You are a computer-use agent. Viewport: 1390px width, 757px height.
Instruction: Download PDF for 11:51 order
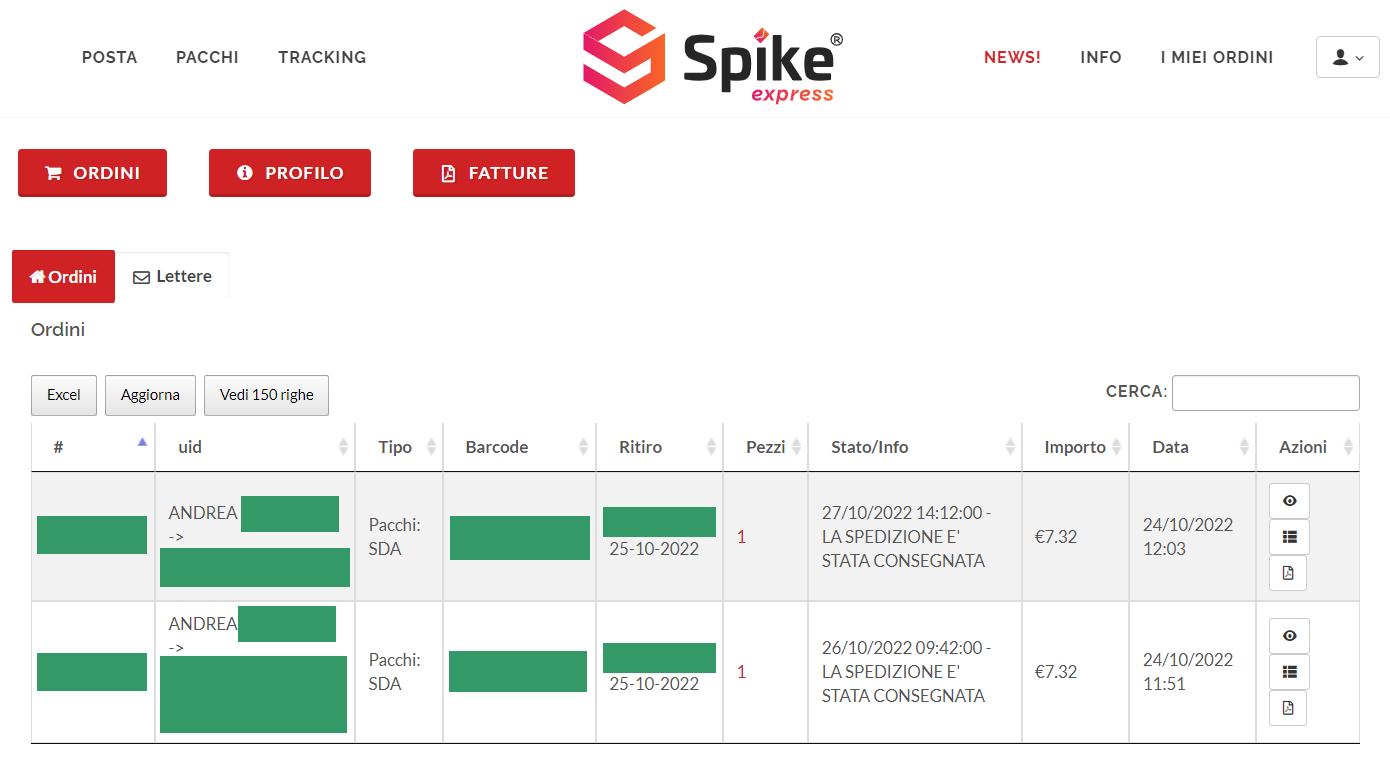pos(1288,708)
